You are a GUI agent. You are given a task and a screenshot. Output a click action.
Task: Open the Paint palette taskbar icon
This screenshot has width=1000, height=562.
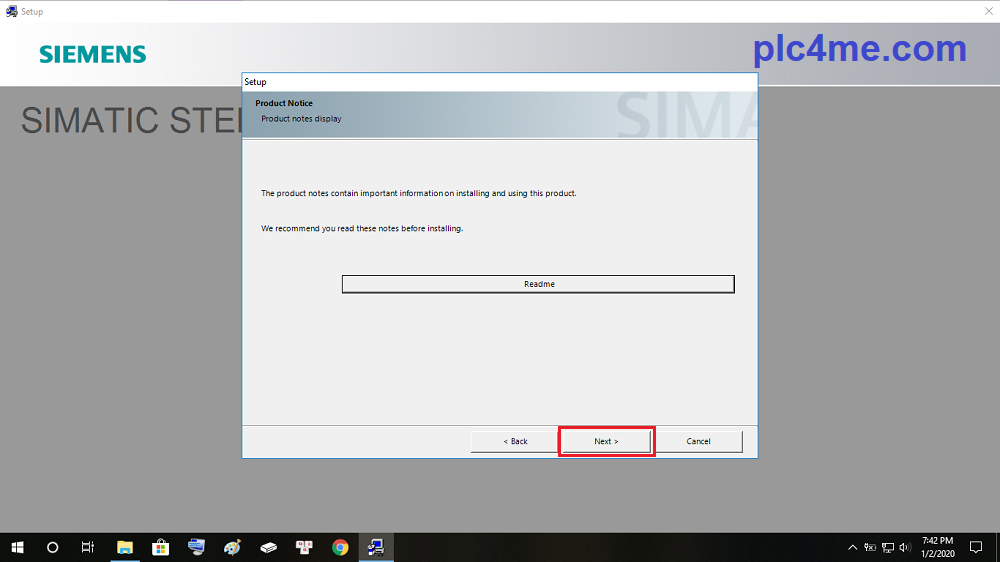(x=232, y=547)
